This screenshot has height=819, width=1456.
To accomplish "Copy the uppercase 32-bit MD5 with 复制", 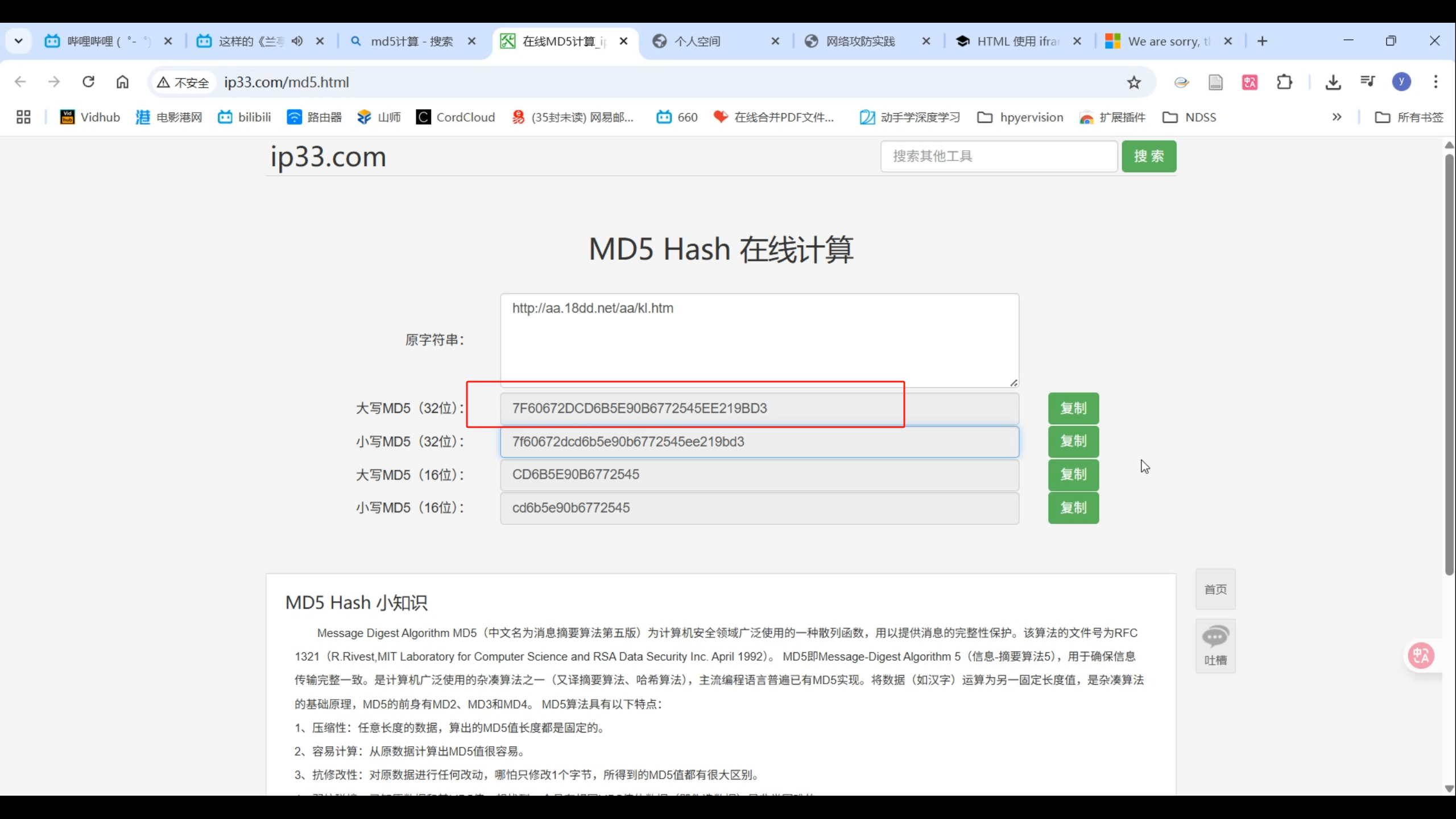I will tap(1073, 408).
